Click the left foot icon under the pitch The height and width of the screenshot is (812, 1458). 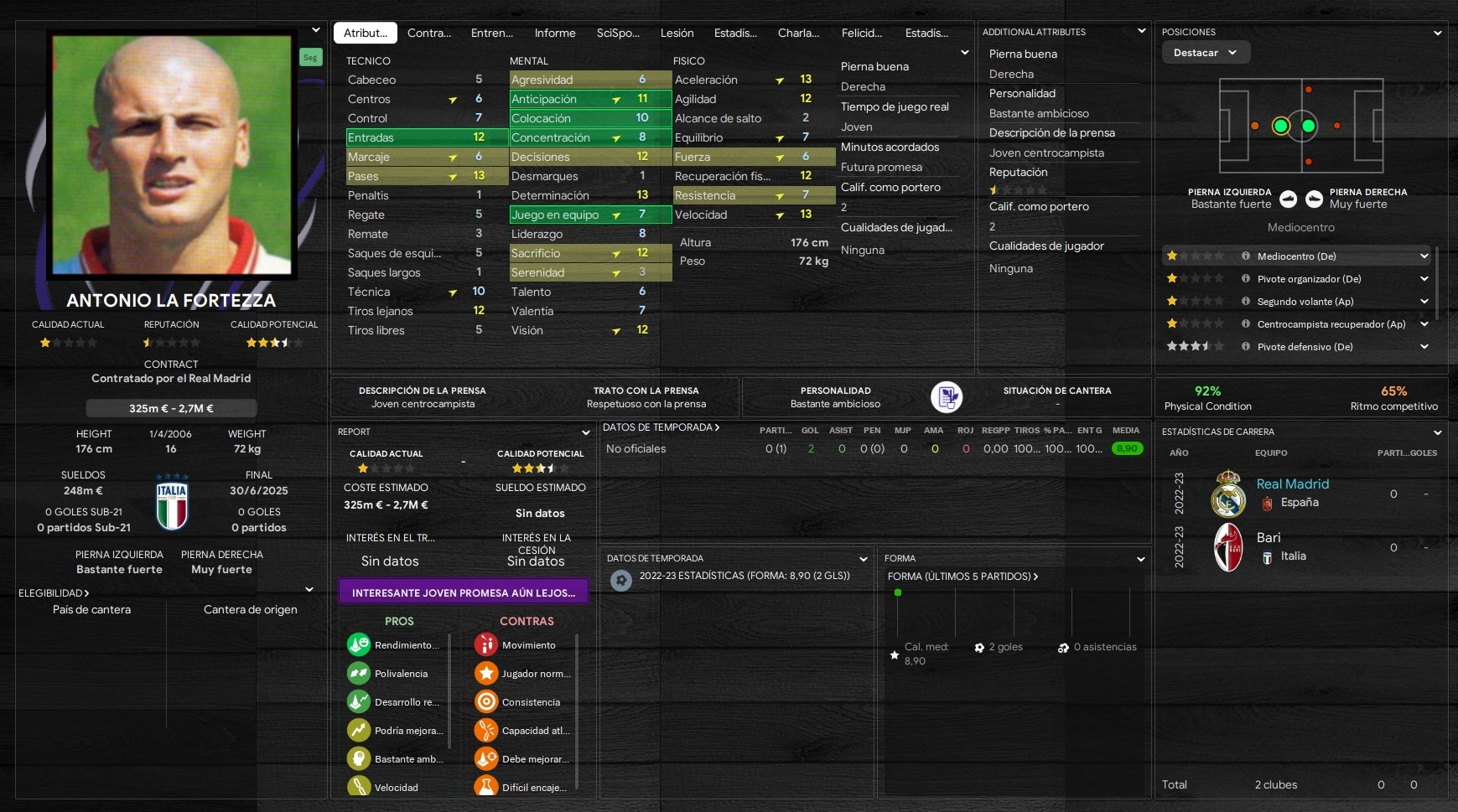(1289, 199)
